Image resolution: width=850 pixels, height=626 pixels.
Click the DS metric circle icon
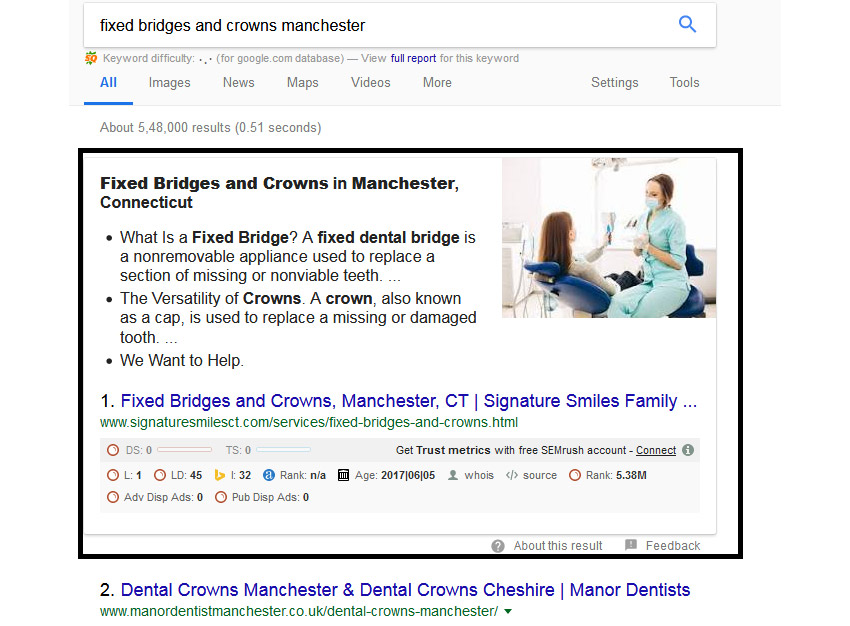tap(113, 450)
